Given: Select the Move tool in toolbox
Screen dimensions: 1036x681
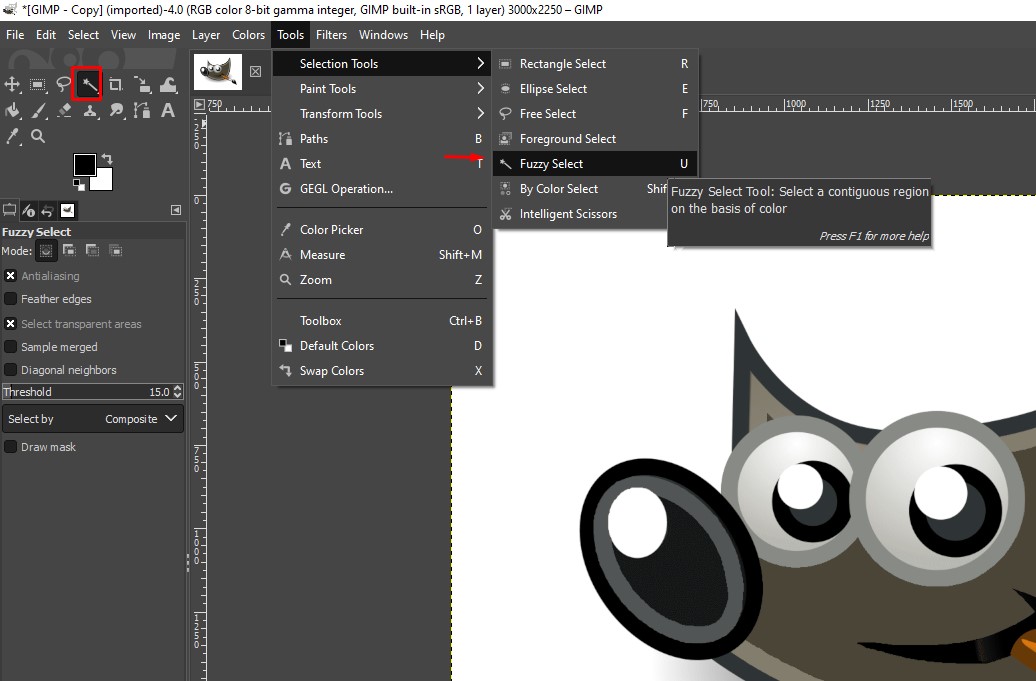Looking at the screenshot, I should pyautogui.click(x=13, y=85).
